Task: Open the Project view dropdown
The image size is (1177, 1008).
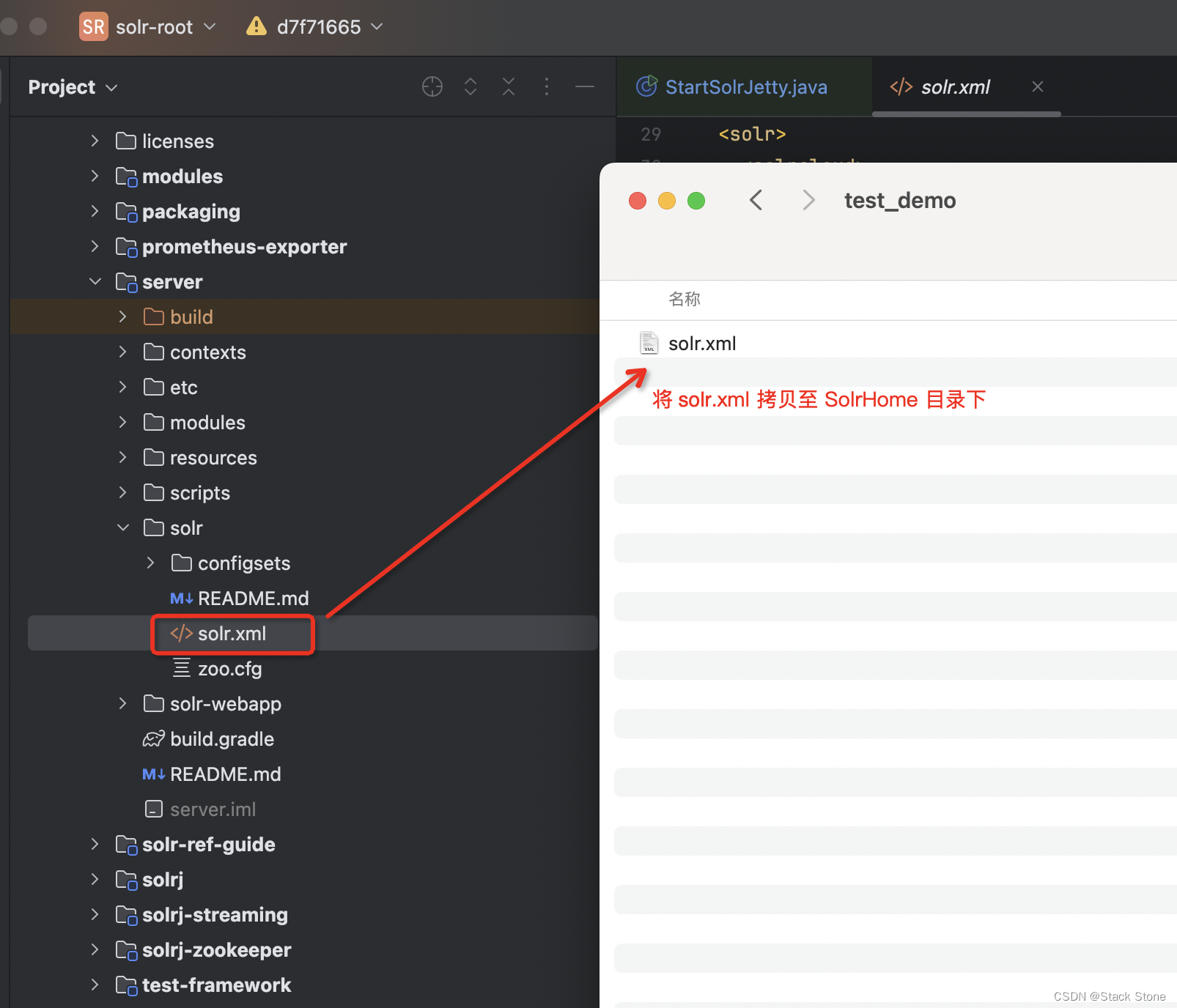Action: [73, 87]
